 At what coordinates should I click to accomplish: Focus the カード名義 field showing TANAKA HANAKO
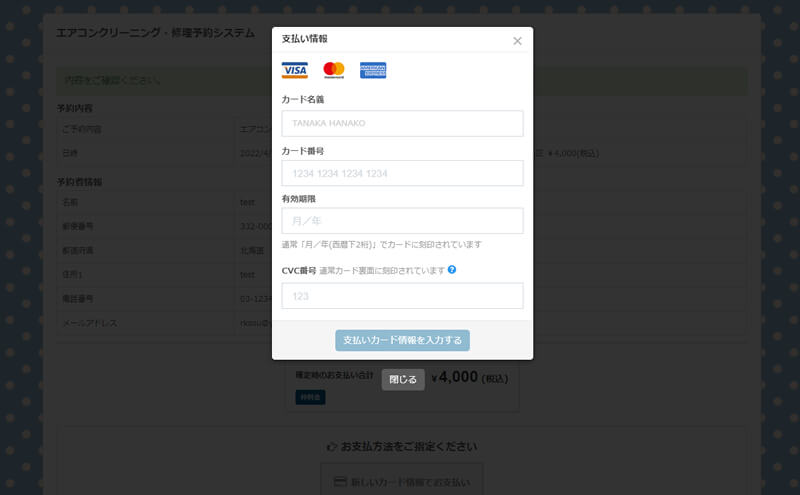click(402, 123)
